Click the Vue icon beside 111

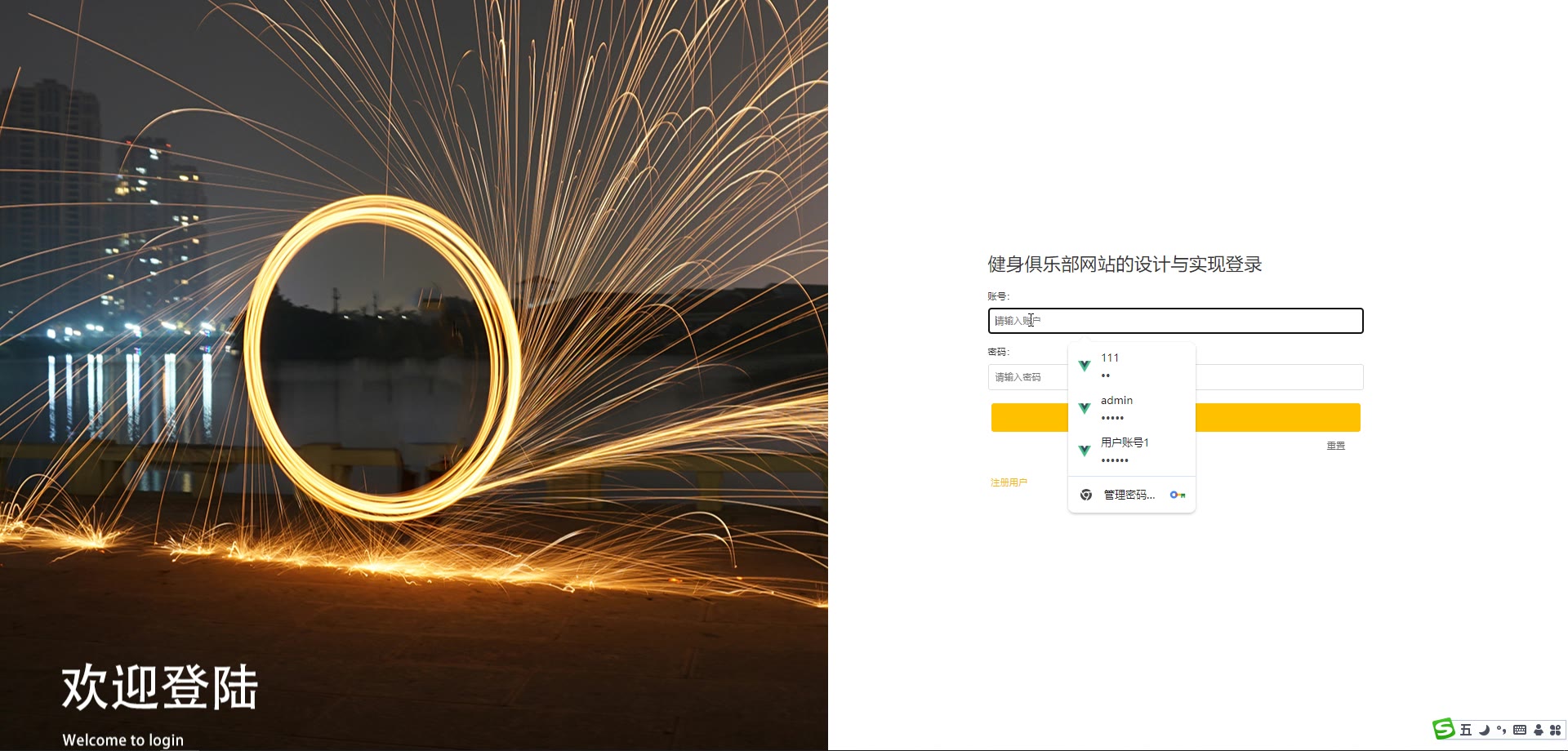1085,366
